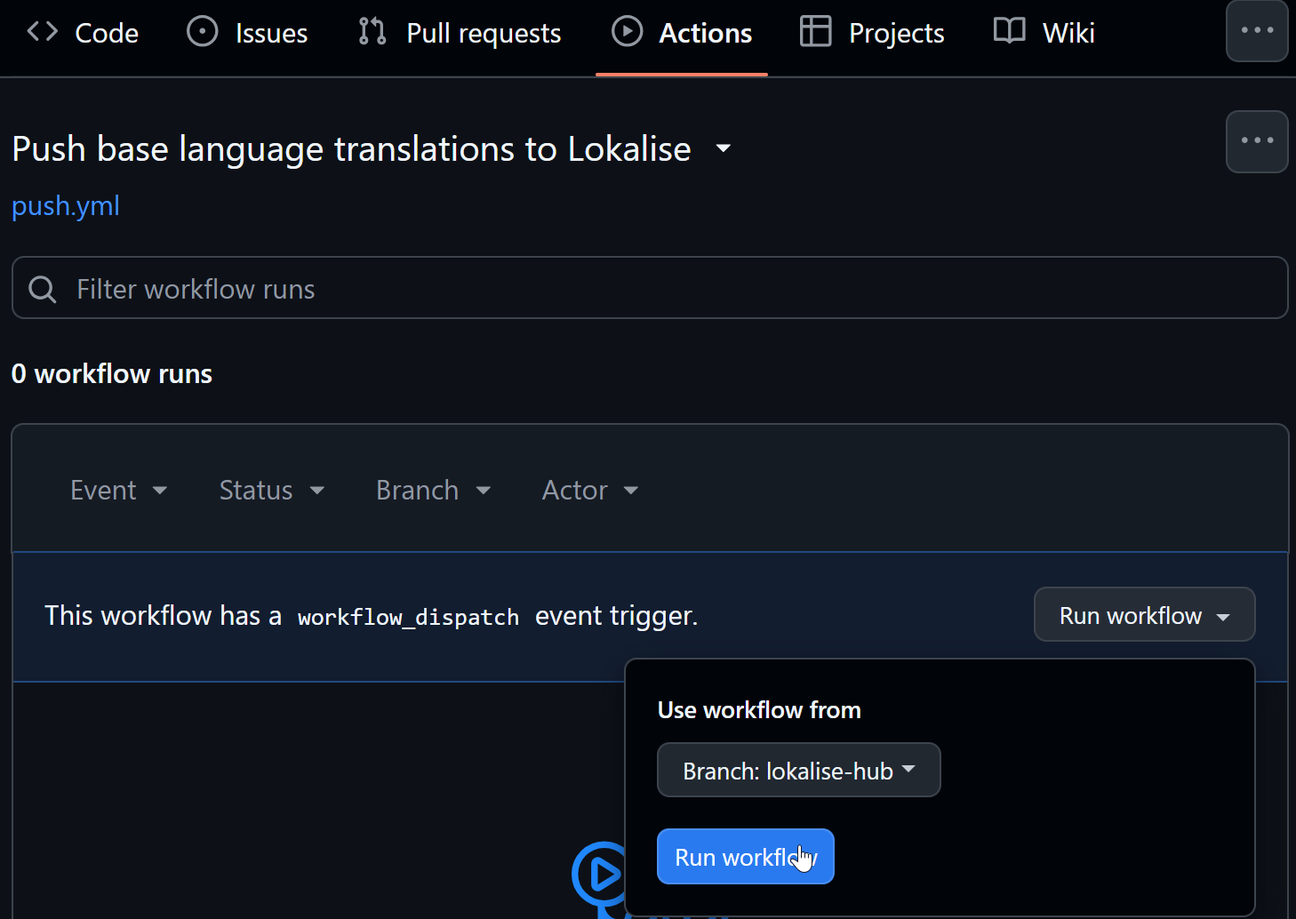This screenshot has width=1296, height=919.
Task: Open the Actor filter dropdown
Action: point(589,490)
